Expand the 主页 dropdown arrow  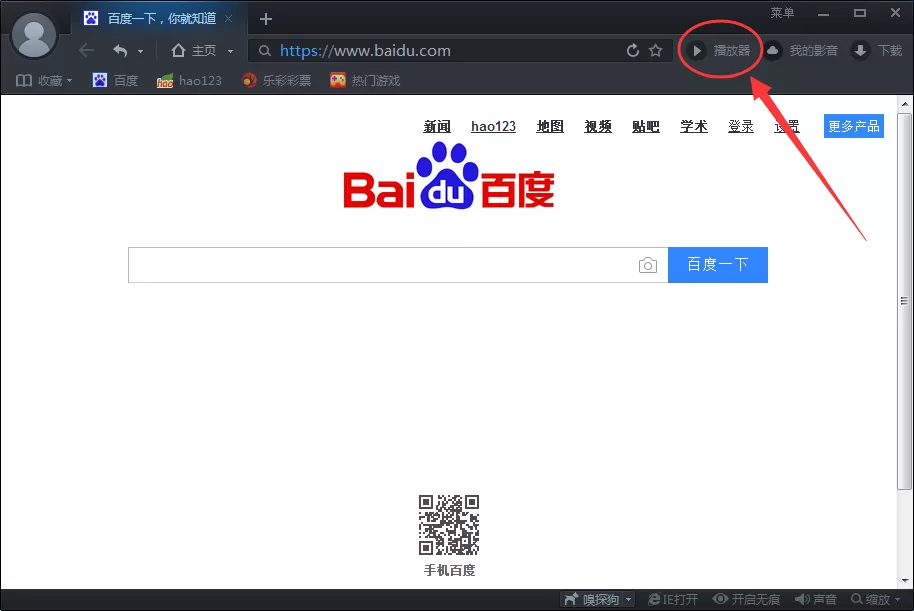click(x=230, y=51)
